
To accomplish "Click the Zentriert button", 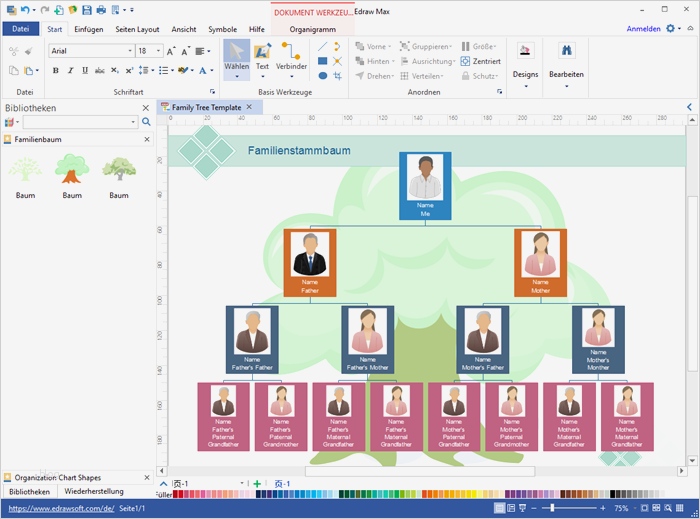I will (480, 61).
